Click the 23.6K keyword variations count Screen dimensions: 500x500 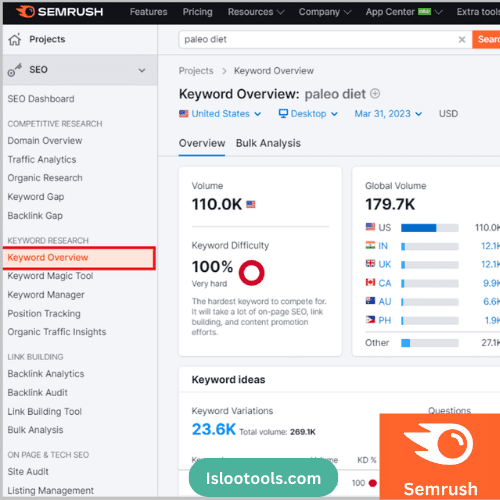pyautogui.click(x=214, y=429)
